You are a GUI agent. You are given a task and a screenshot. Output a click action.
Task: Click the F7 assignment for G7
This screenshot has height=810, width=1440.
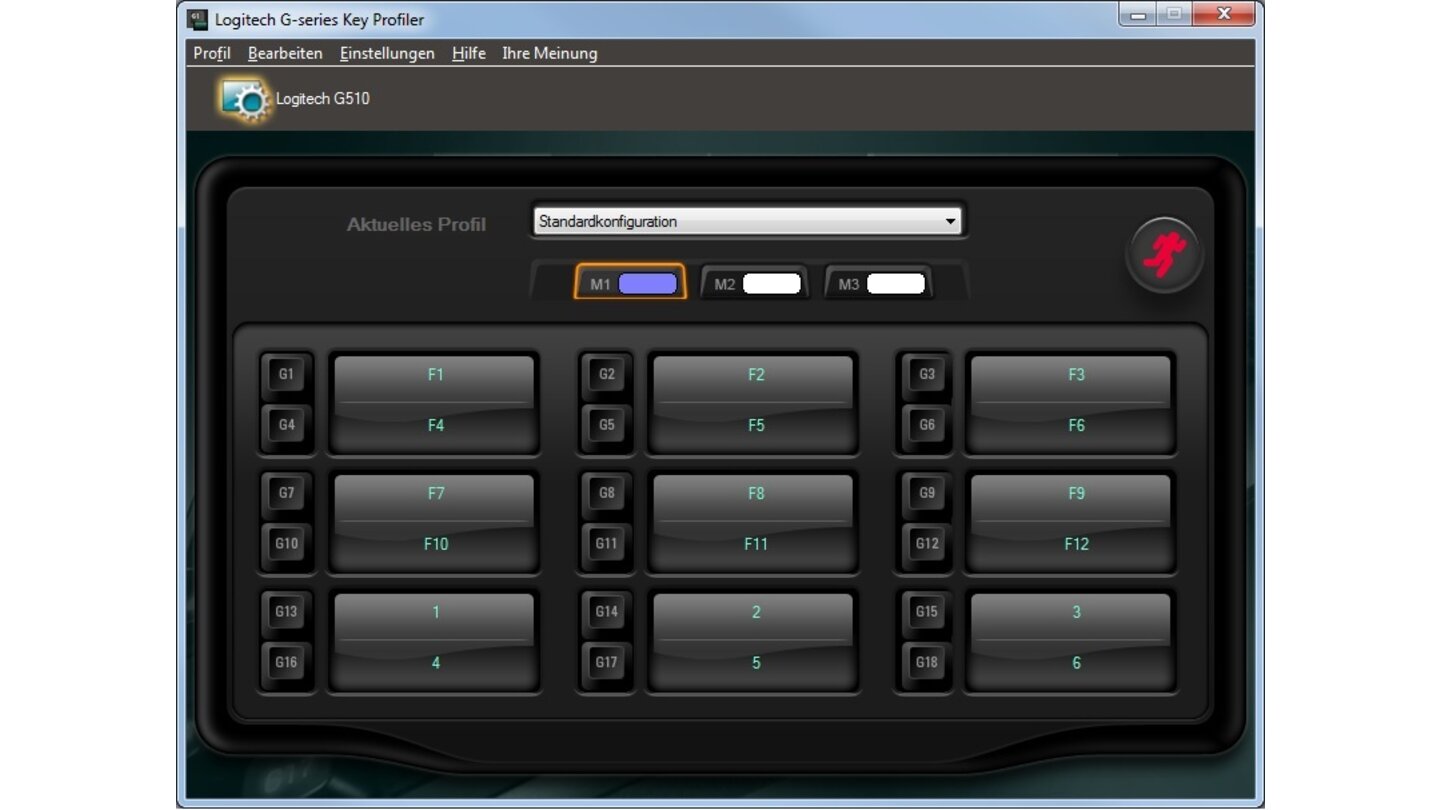435,496
